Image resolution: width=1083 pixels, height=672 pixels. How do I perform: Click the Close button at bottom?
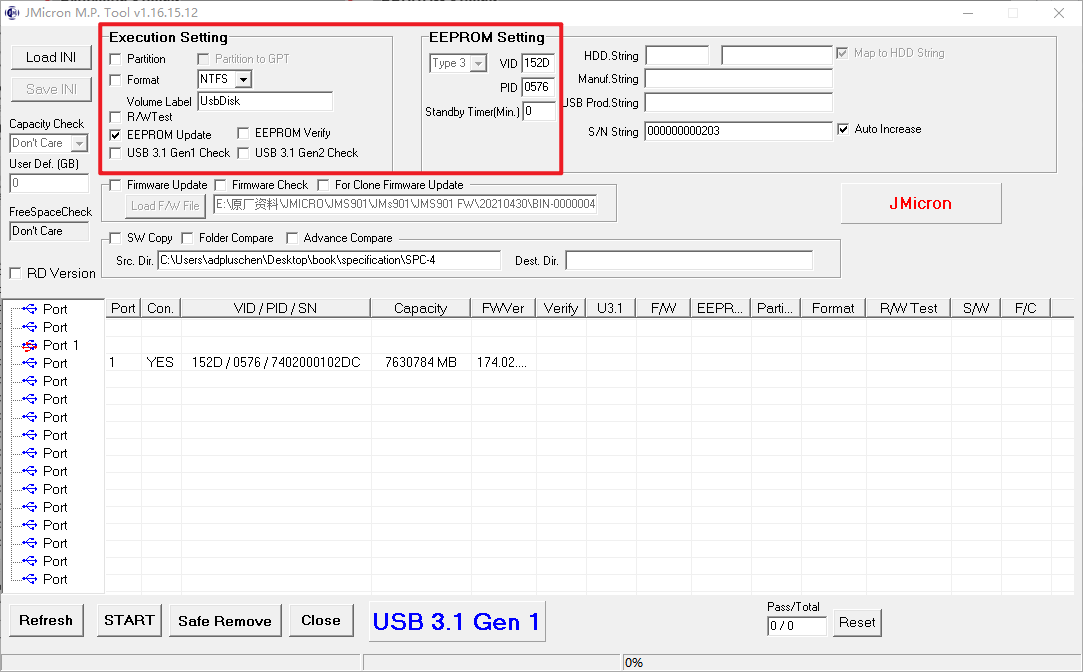321,620
